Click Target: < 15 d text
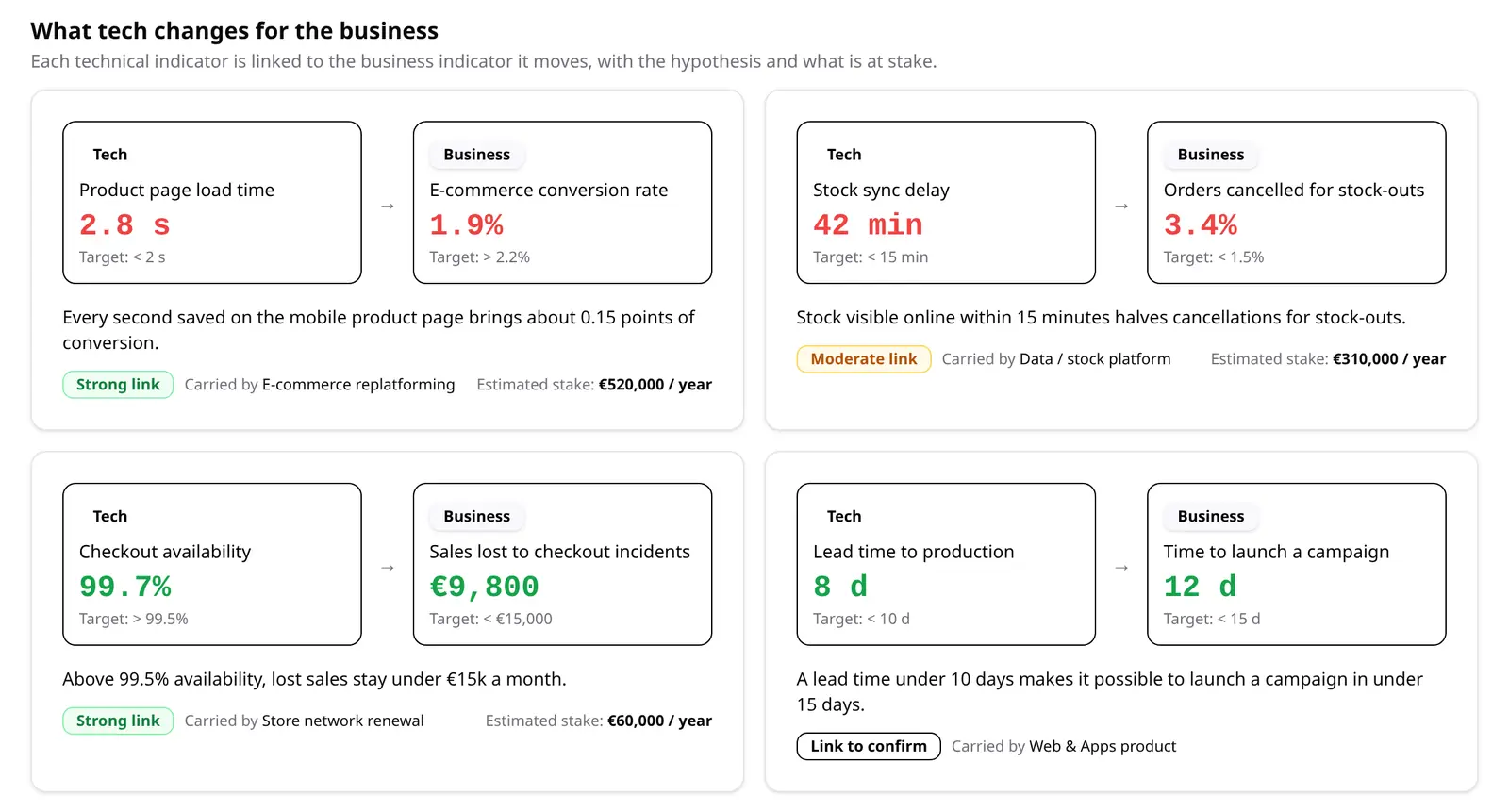 pos(1211,620)
